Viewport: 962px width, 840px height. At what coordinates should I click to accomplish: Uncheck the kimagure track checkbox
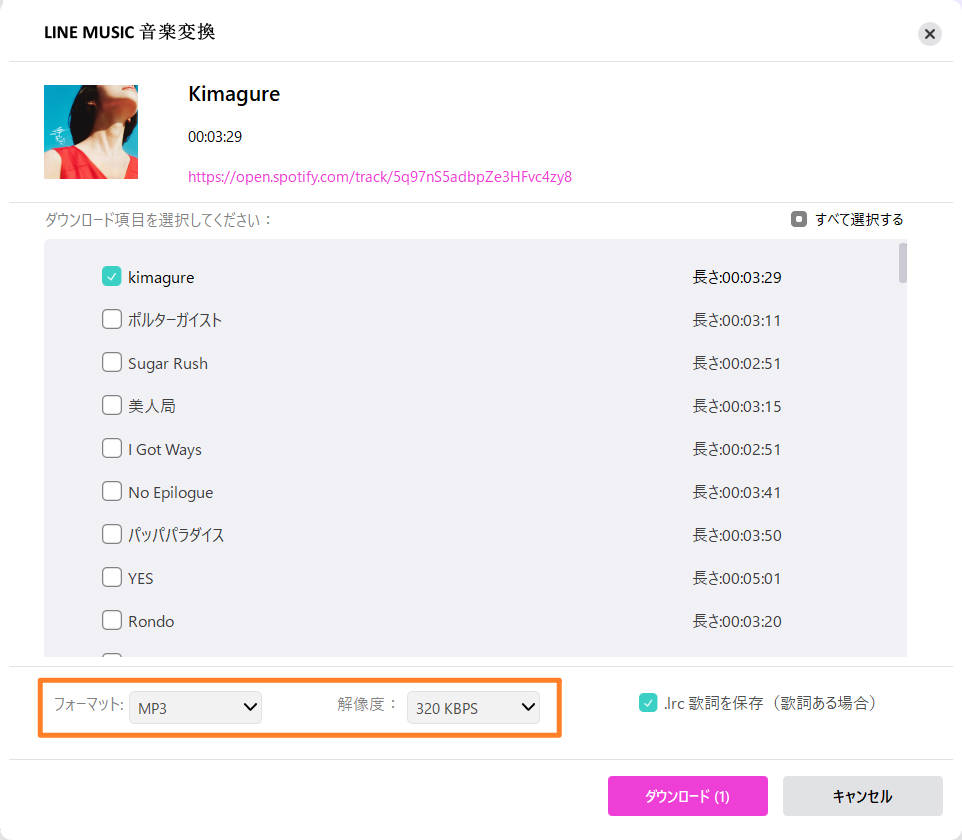tap(112, 276)
